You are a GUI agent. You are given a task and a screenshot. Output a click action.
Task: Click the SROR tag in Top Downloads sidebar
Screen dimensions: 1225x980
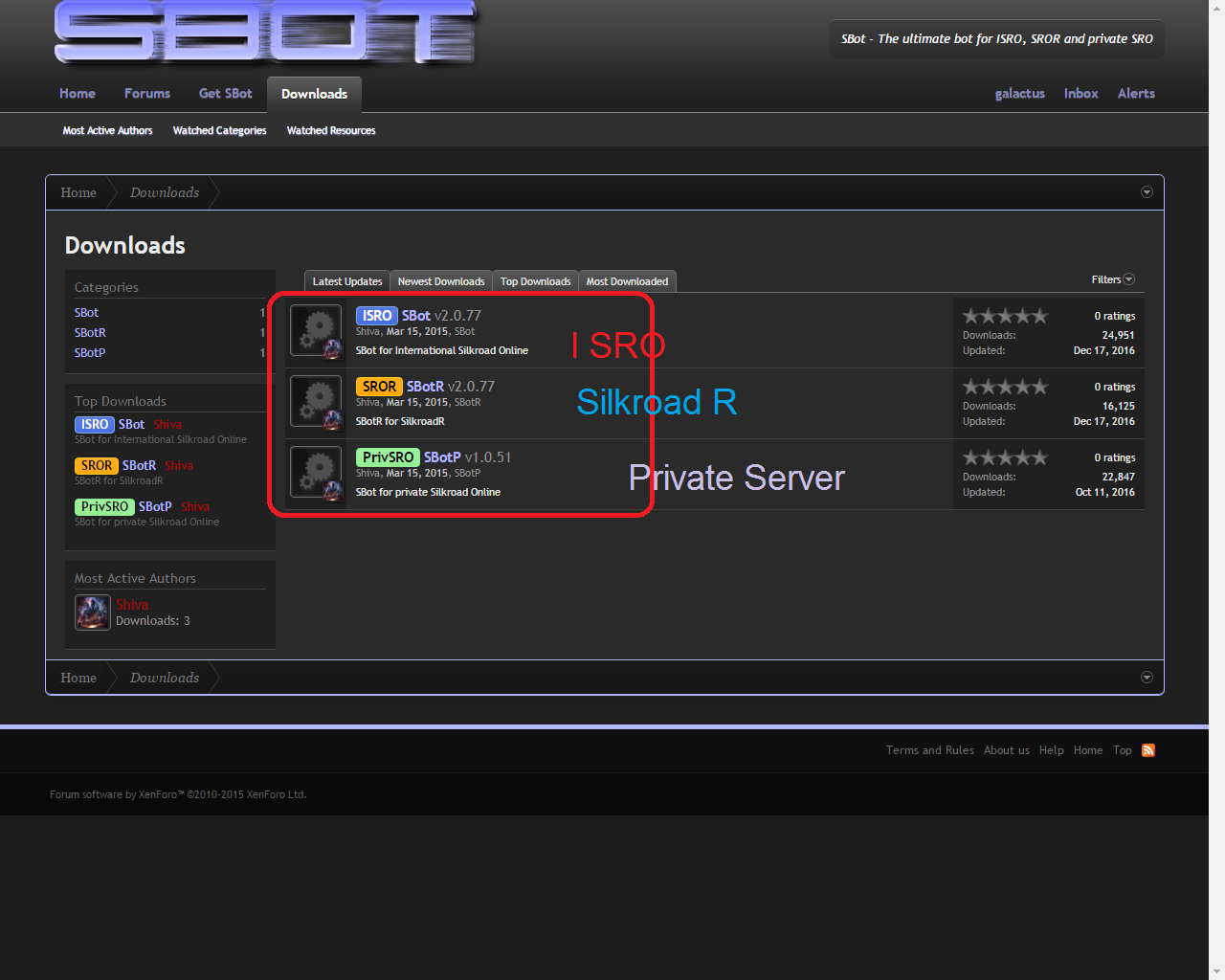click(97, 466)
